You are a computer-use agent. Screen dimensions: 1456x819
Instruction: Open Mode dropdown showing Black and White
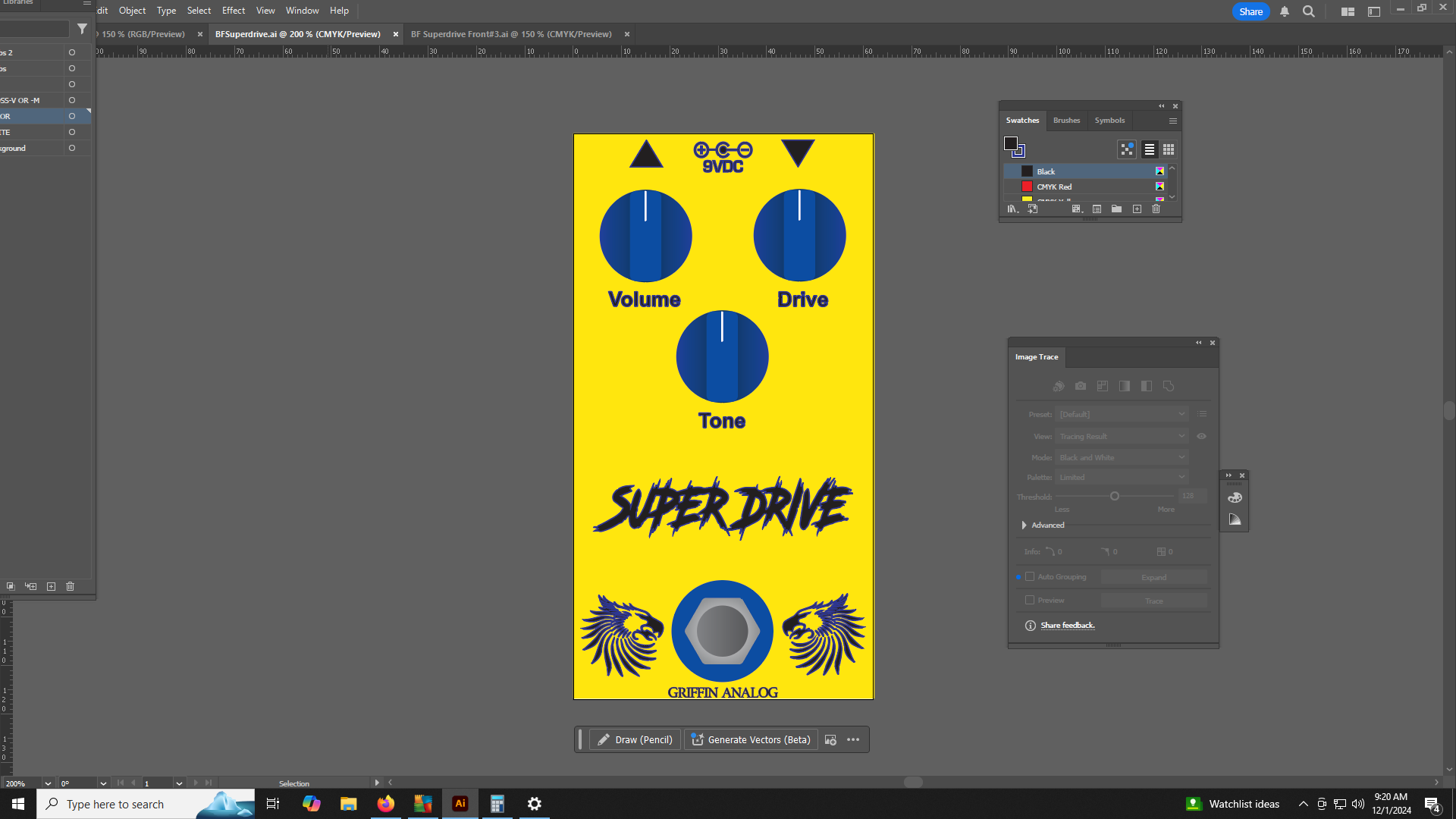[x=1122, y=457]
